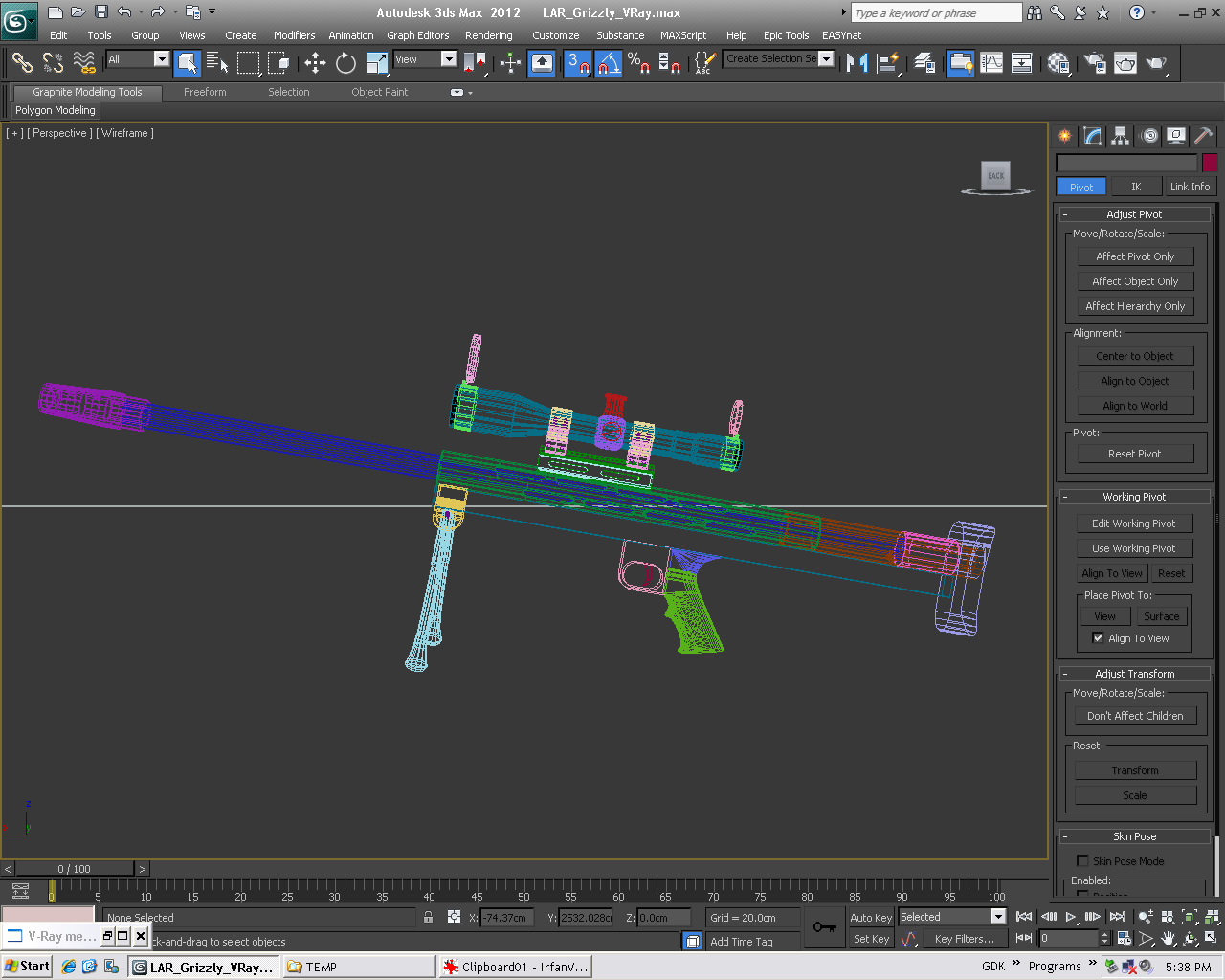Toggle Selection Lock padlock
The width and height of the screenshot is (1225, 980).
pos(428,917)
